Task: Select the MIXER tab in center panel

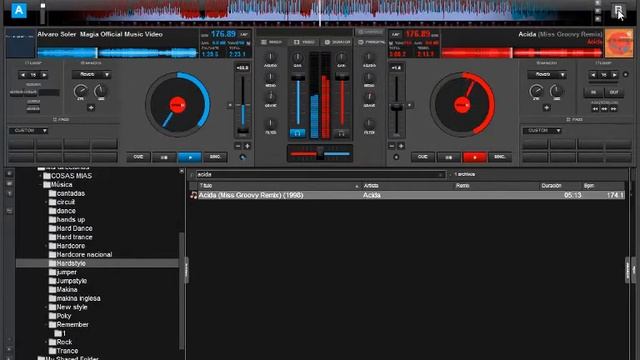Action: click(271, 42)
